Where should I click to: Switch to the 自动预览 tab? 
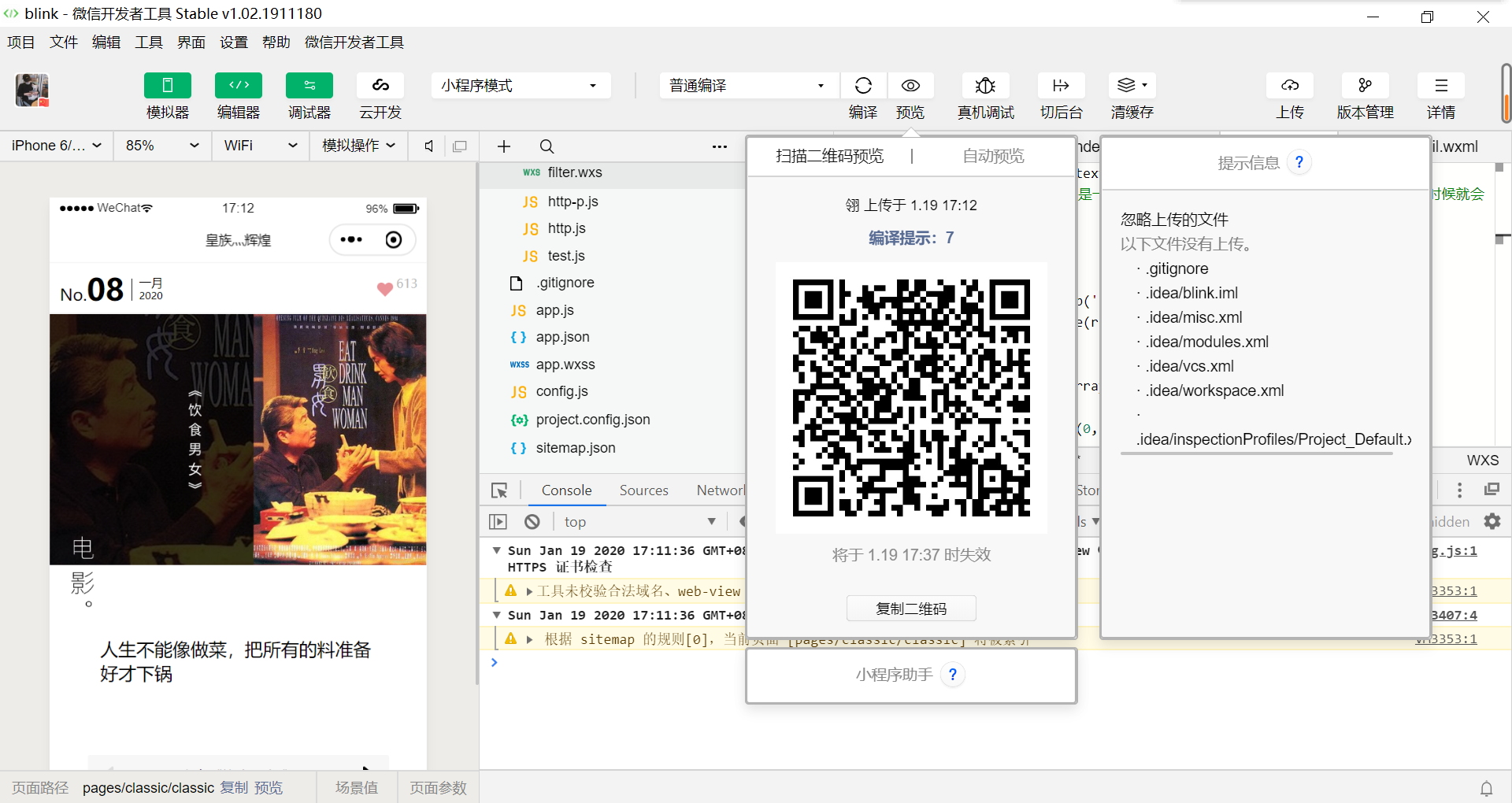tap(993, 156)
